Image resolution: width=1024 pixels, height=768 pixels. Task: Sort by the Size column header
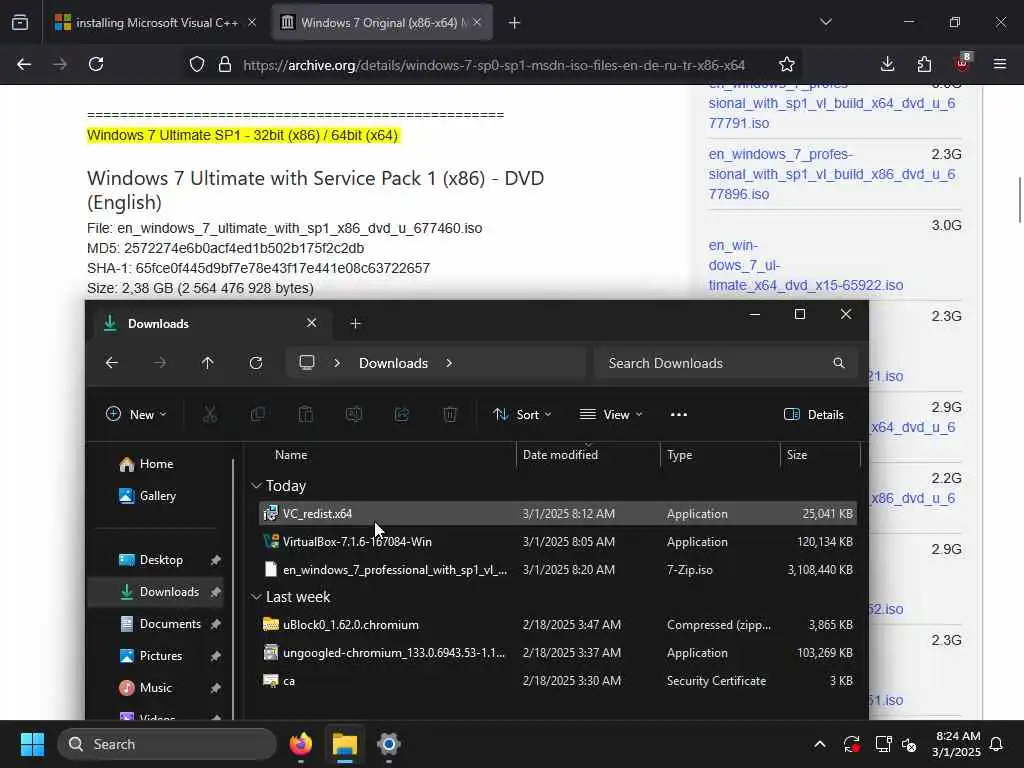pyautogui.click(x=820, y=455)
